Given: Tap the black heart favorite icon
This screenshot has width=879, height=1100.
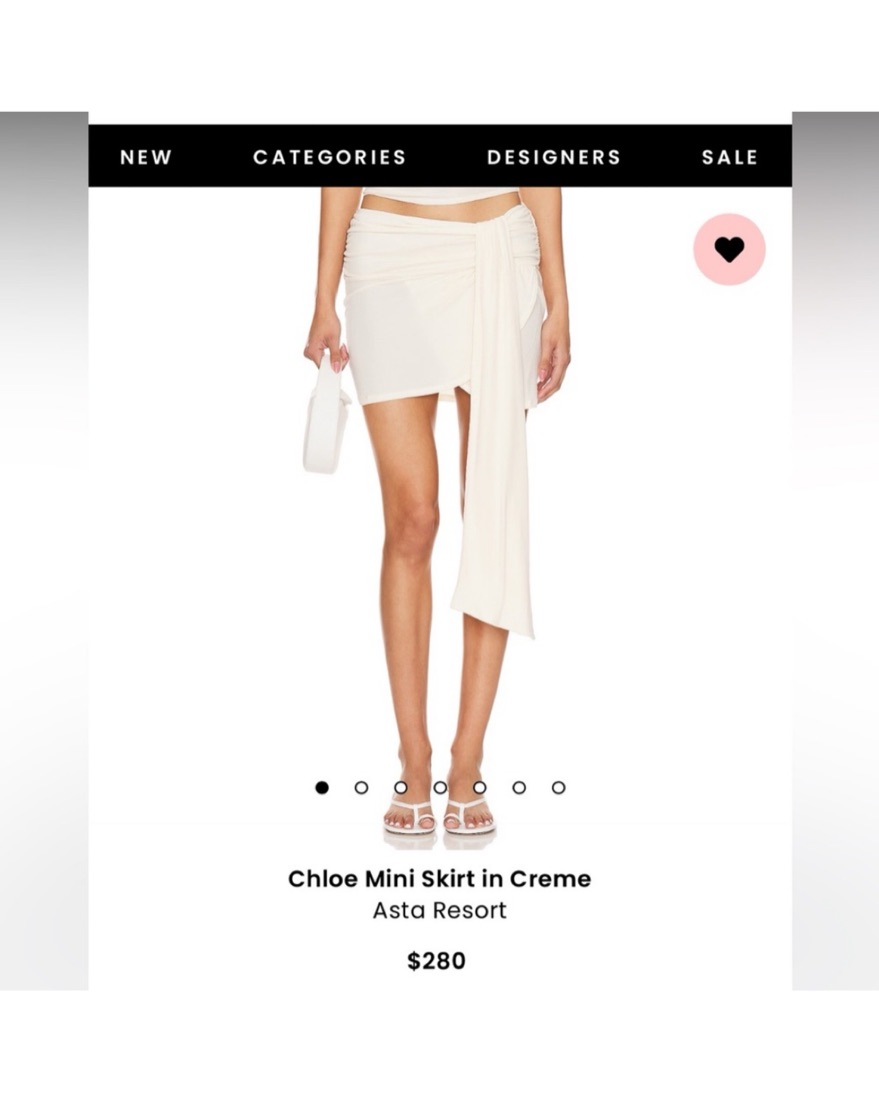Looking at the screenshot, I should click(729, 250).
